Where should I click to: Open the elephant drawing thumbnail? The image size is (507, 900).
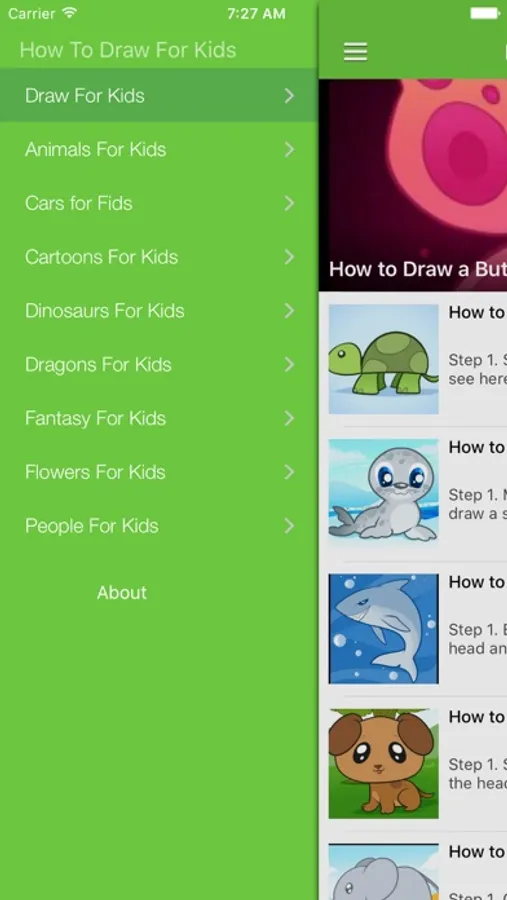(x=384, y=871)
